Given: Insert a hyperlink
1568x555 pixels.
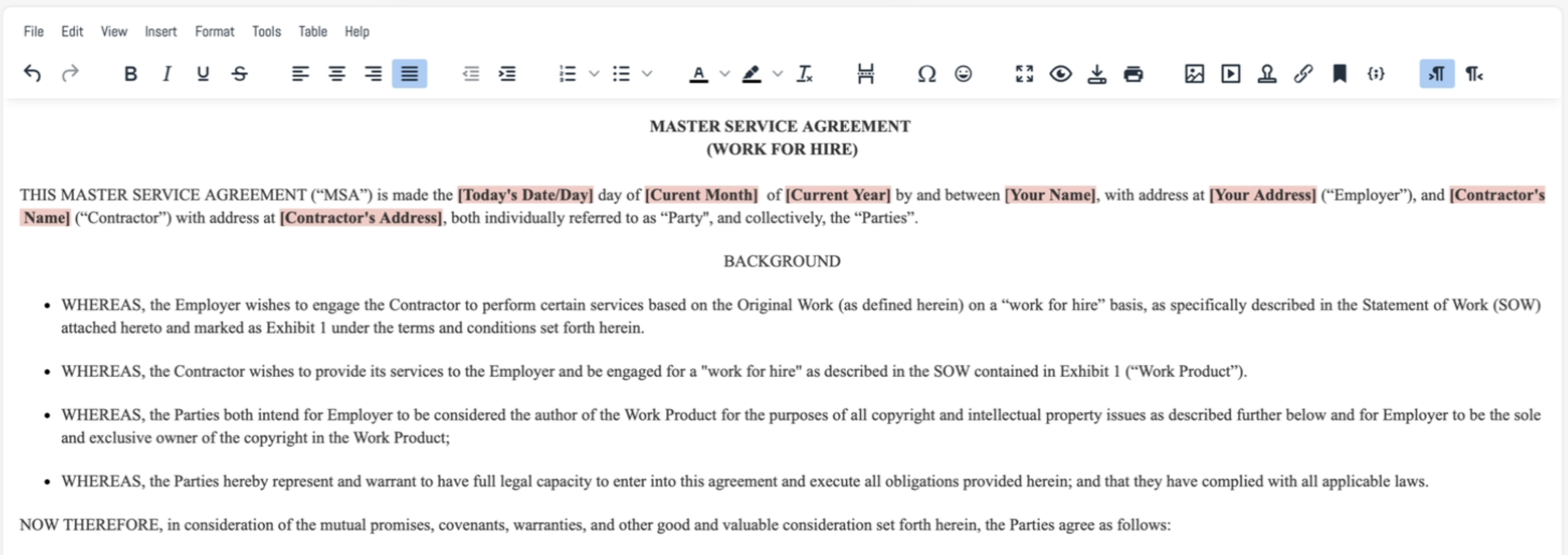Looking at the screenshot, I should click(x=1303, y=74).
